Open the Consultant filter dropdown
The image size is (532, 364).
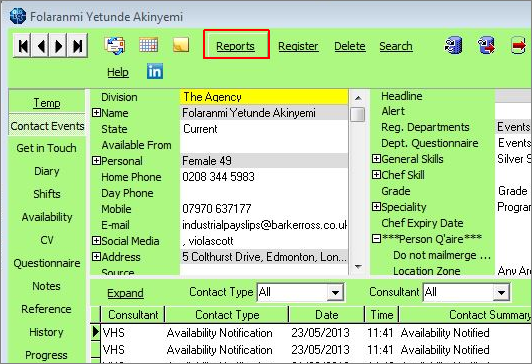501,292
